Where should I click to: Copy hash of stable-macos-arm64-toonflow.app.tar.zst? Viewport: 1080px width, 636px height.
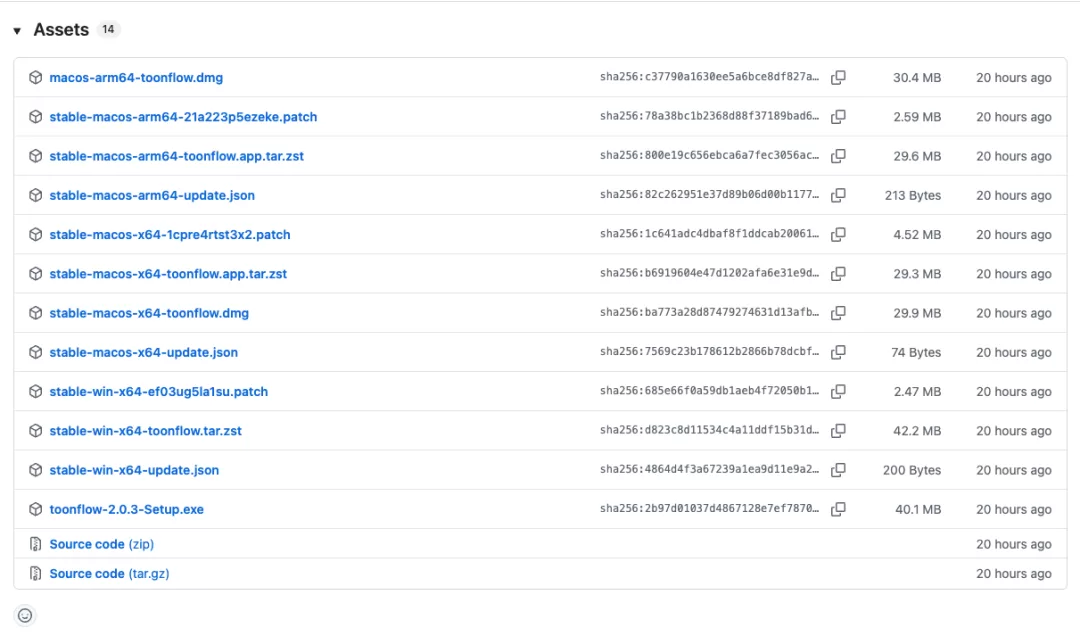pyautogui.click(x=838, y=156)
